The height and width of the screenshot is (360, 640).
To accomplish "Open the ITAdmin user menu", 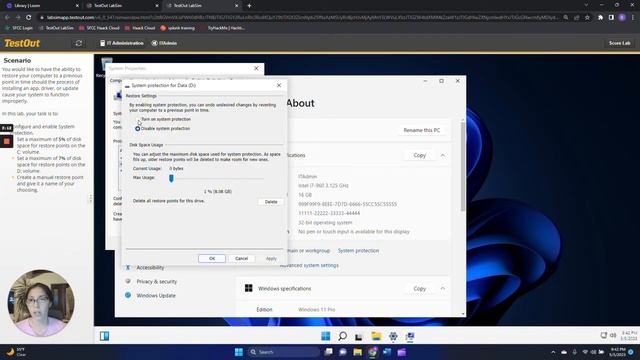I will point(164,43).
